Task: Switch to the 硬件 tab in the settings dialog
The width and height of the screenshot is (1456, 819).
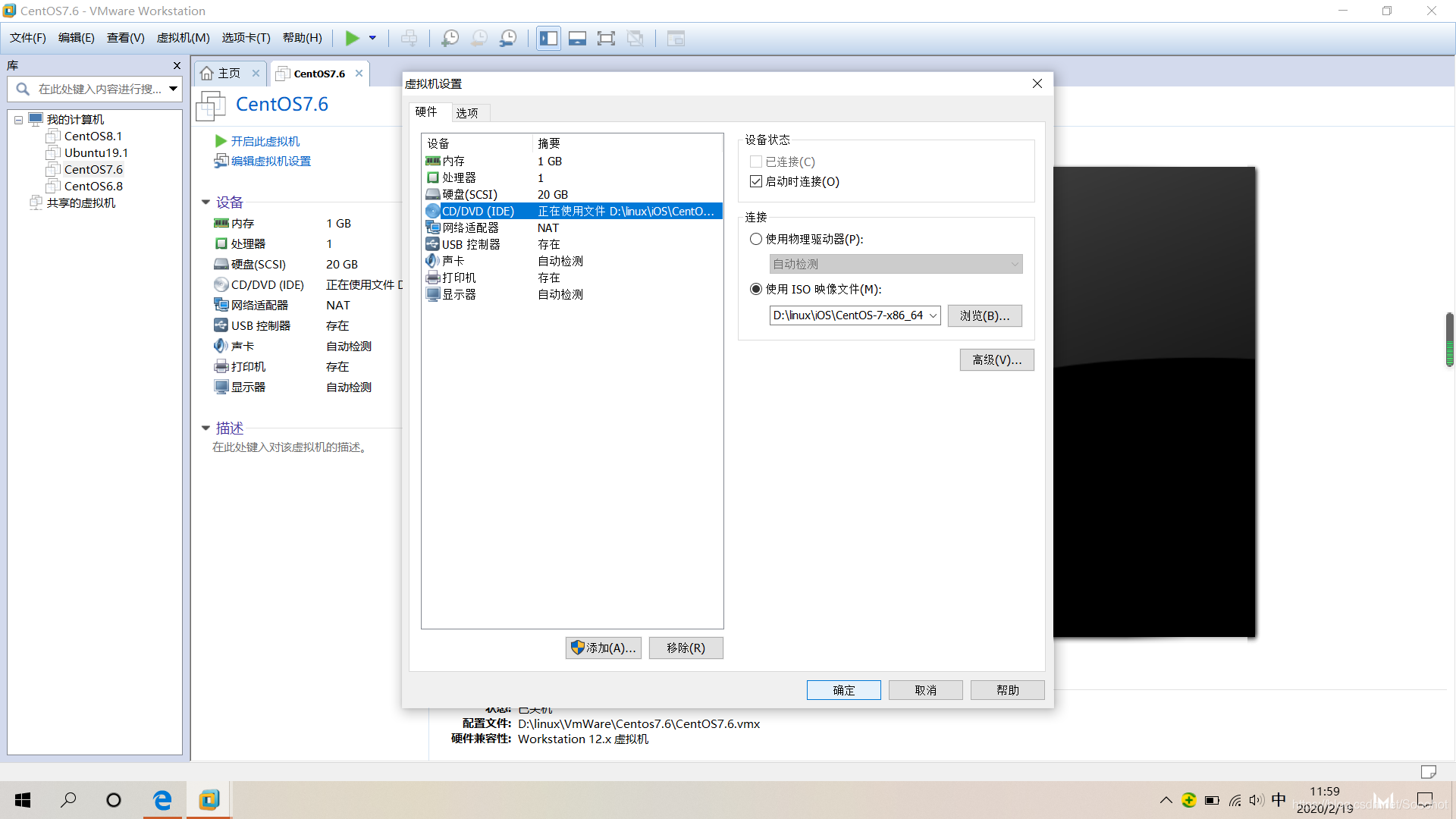Action: (x=426, y=112)
